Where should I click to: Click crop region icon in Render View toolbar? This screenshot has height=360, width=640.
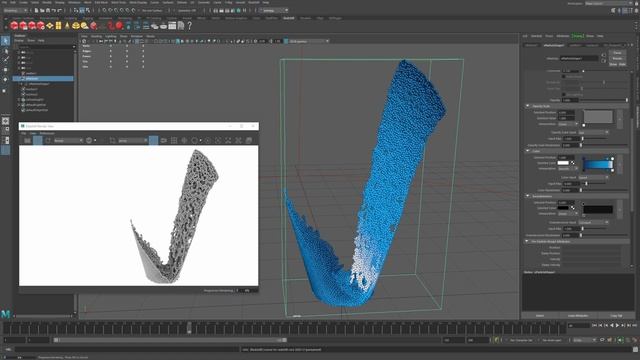click(112, 140)
